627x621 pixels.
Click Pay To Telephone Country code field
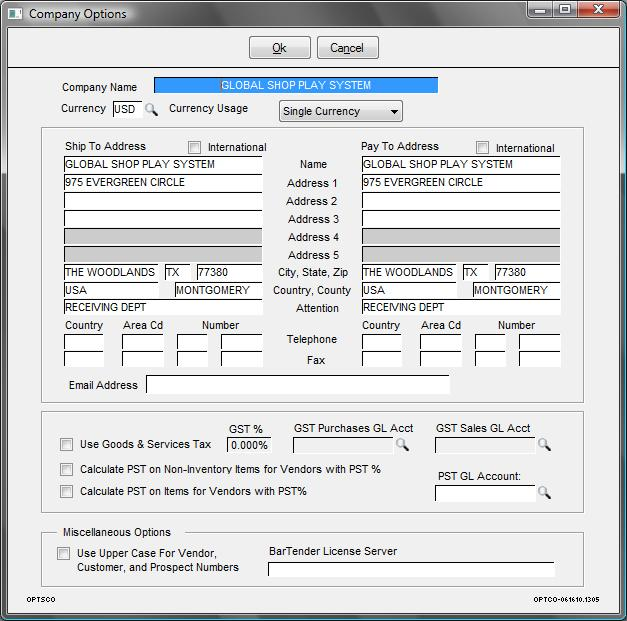tap(382, 342)
